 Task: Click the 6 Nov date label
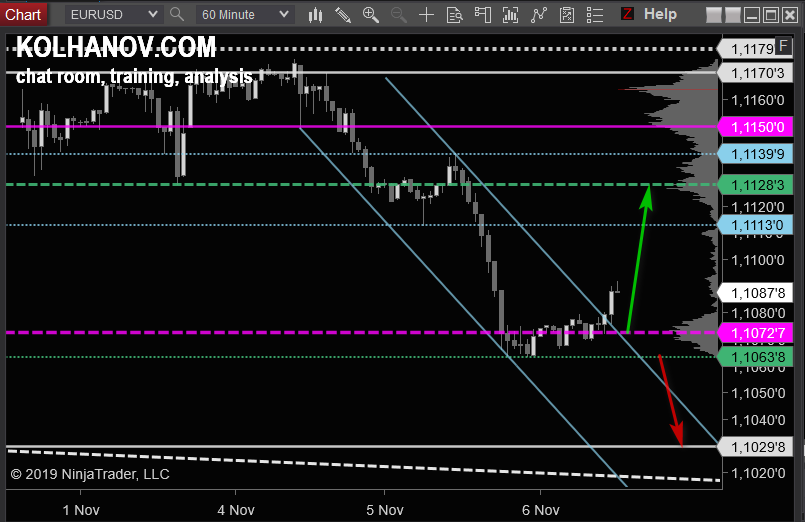pyautogui.click(x=541, y=510)
